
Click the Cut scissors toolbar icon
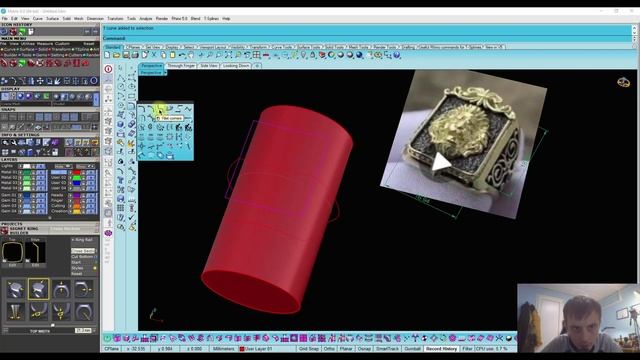coord(154,55)
